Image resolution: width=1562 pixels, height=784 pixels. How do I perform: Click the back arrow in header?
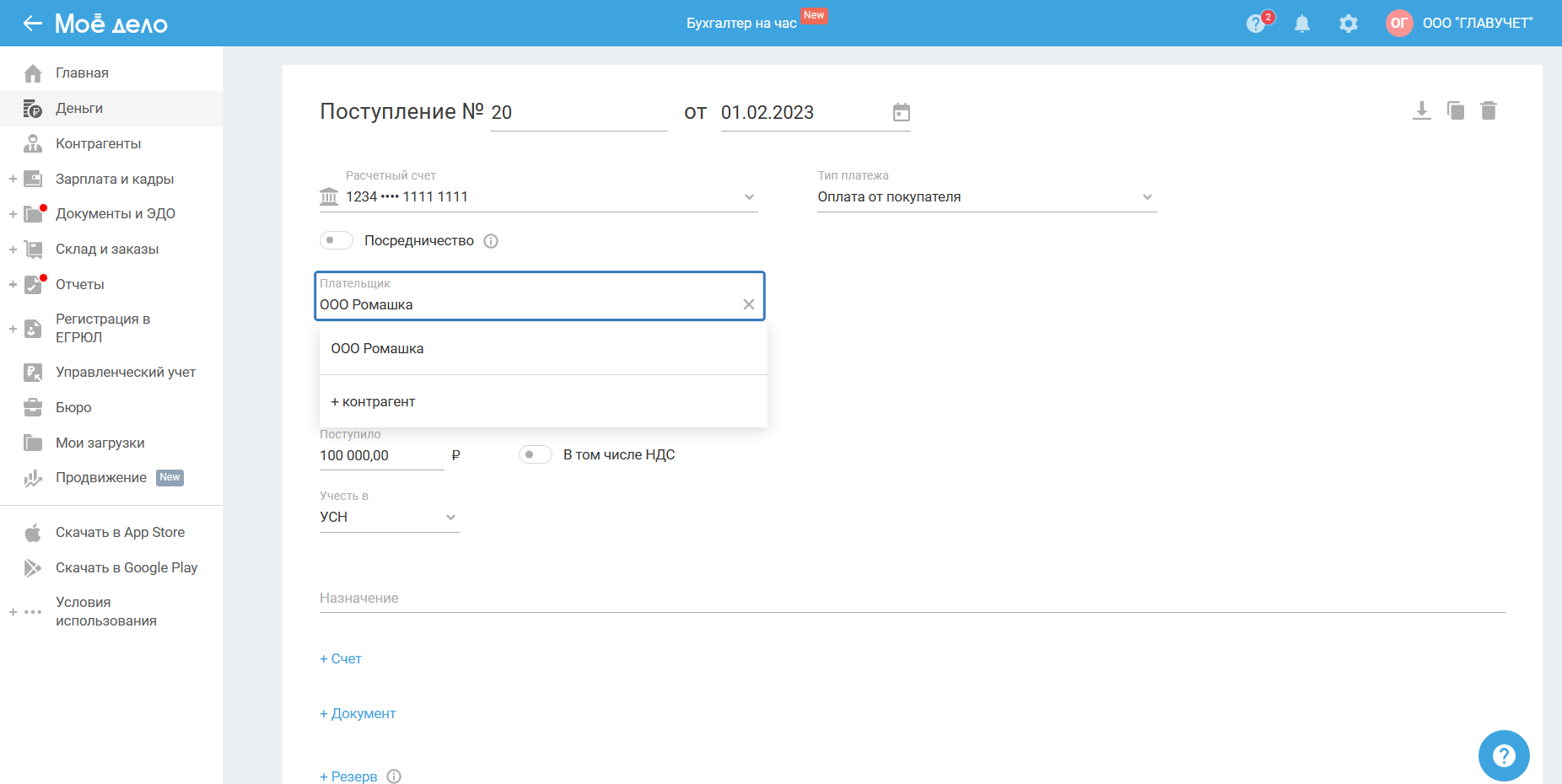[x=32, y=24]
